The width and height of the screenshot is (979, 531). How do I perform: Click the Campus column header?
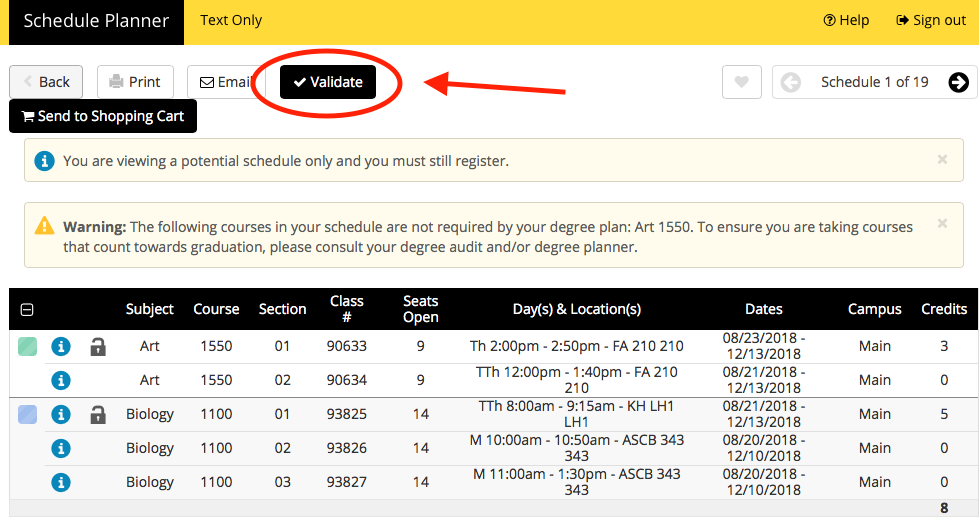[874, 309]
